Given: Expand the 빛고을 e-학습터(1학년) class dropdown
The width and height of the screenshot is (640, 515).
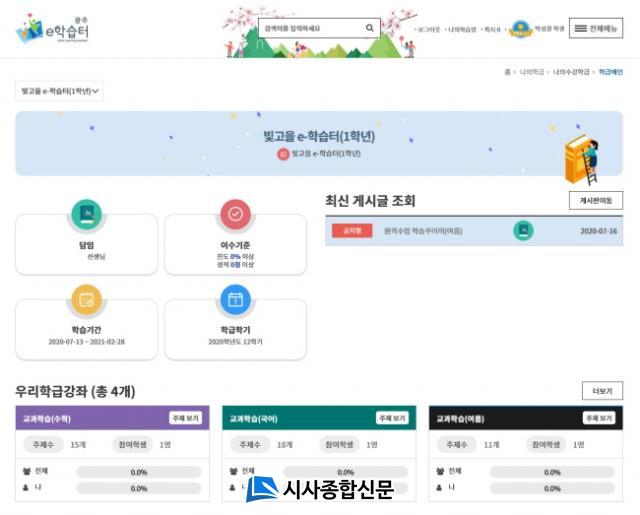Looking at the screenshot, I should pyautogui.click(x=60, y=91).
